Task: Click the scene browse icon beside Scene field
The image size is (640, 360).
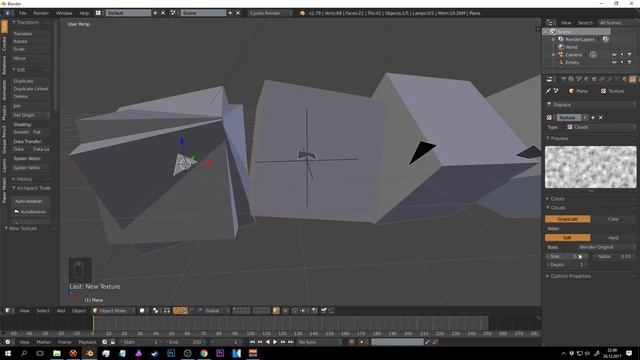Action: [x=173, y=13]
